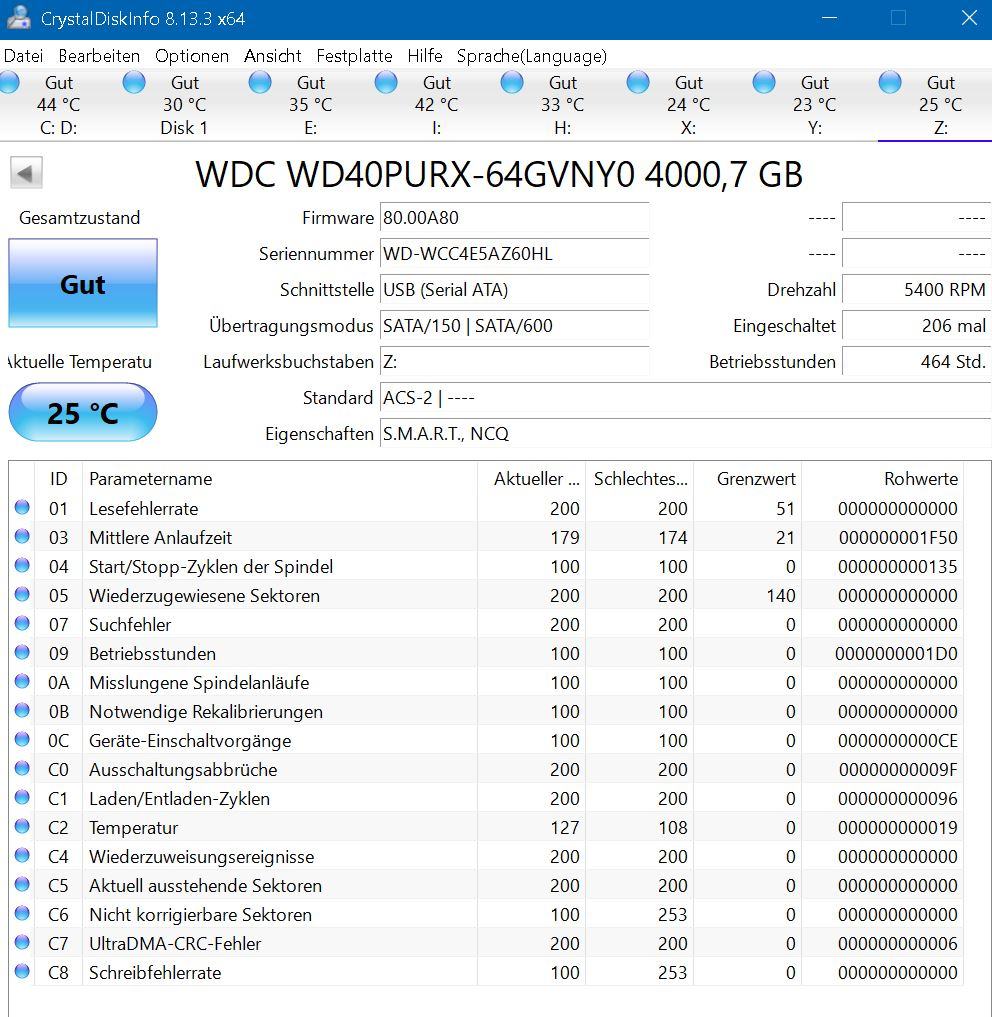Click status dot of Laden/Entladen-Zyklen row
The image size is (992, 1017).
pyautogui.click(x=22, y=797)
